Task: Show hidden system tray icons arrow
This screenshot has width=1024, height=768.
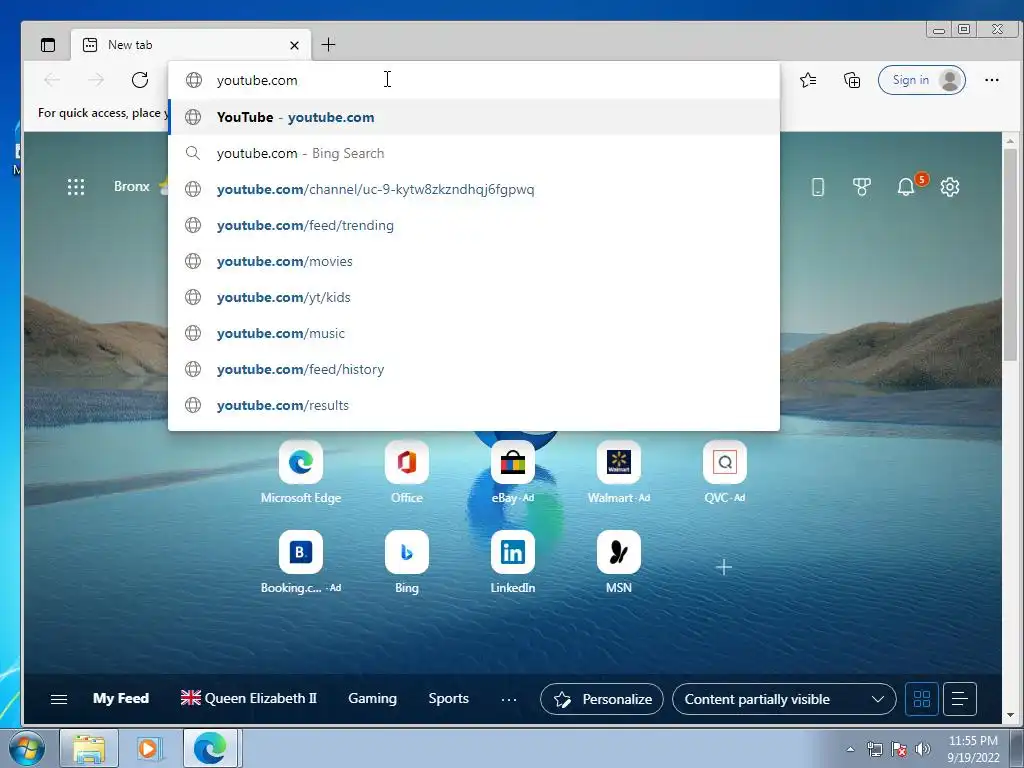Action: [x=850, y=749]
